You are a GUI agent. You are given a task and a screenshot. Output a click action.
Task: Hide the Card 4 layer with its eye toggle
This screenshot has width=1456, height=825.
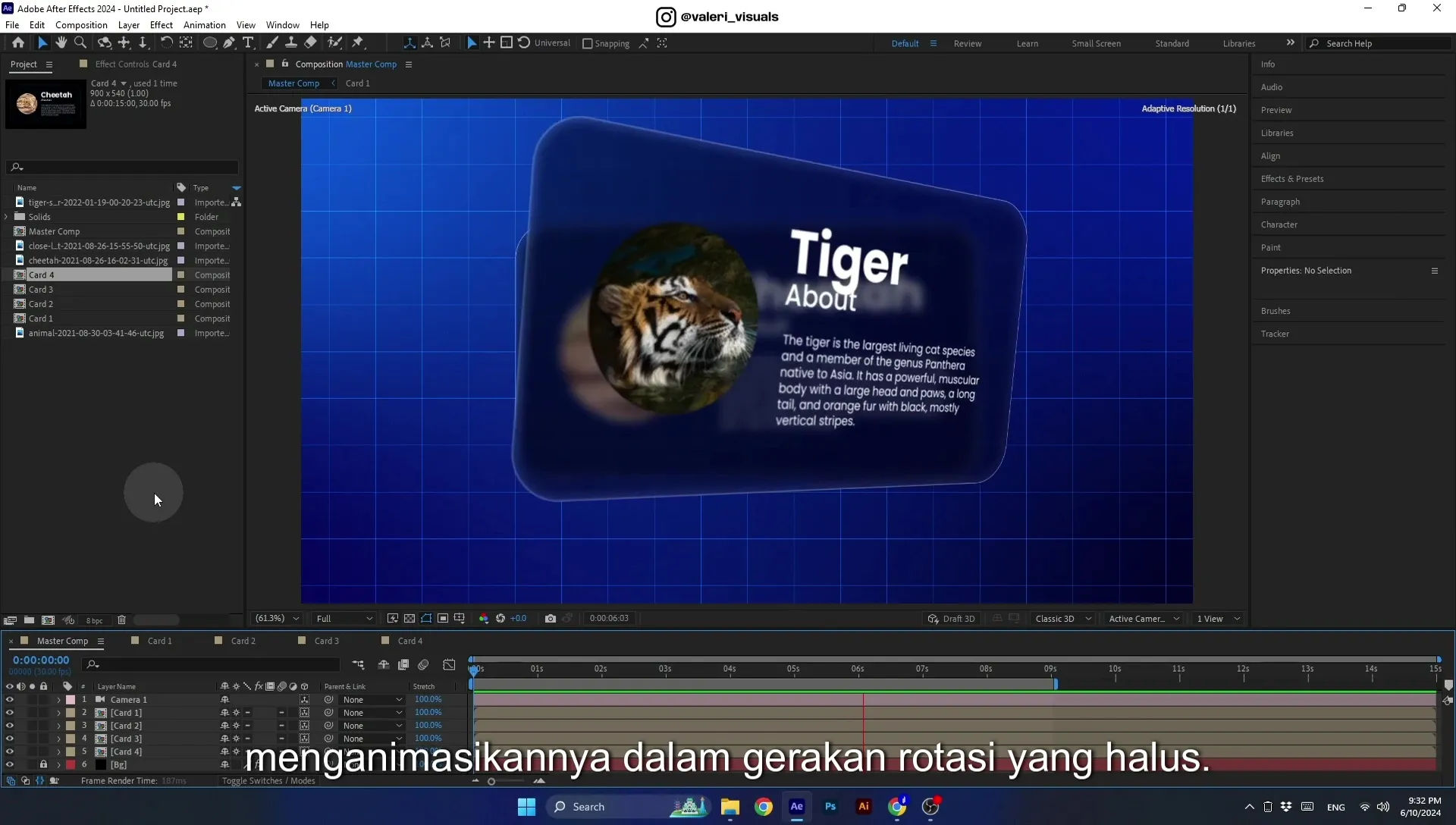10,751
